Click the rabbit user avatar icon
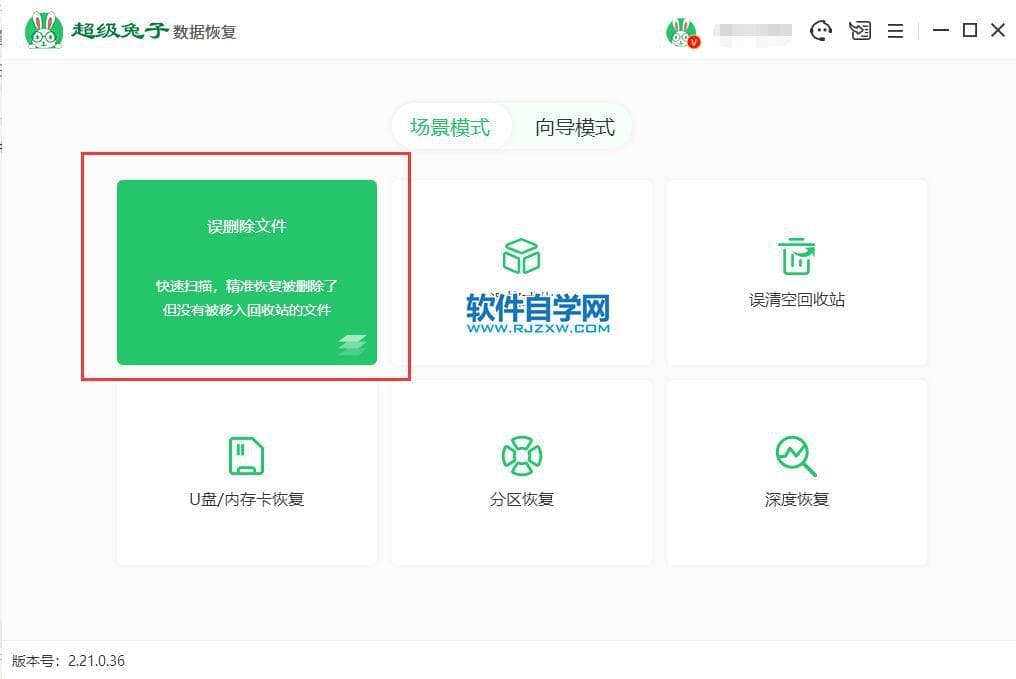The width and height of the screenshot is (1016, 679). pos(681,32)
